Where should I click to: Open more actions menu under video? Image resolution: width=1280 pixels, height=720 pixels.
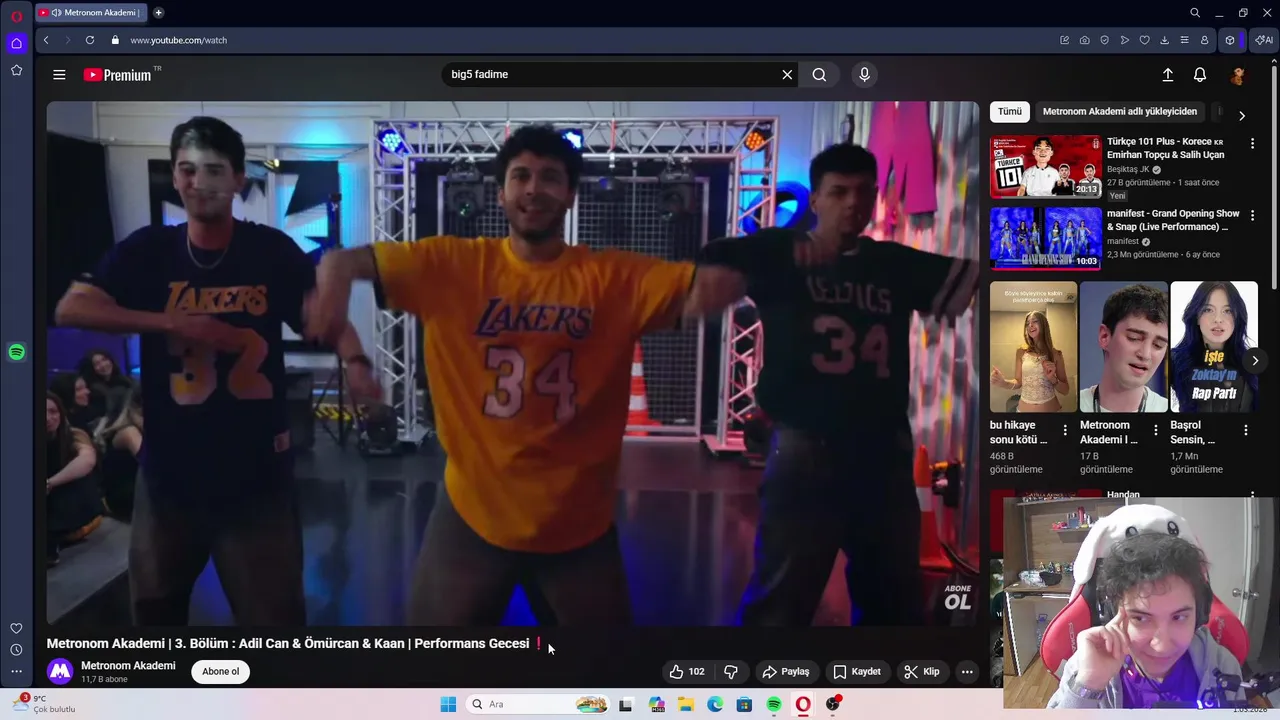pyautogui.click(x=967, y=672)
